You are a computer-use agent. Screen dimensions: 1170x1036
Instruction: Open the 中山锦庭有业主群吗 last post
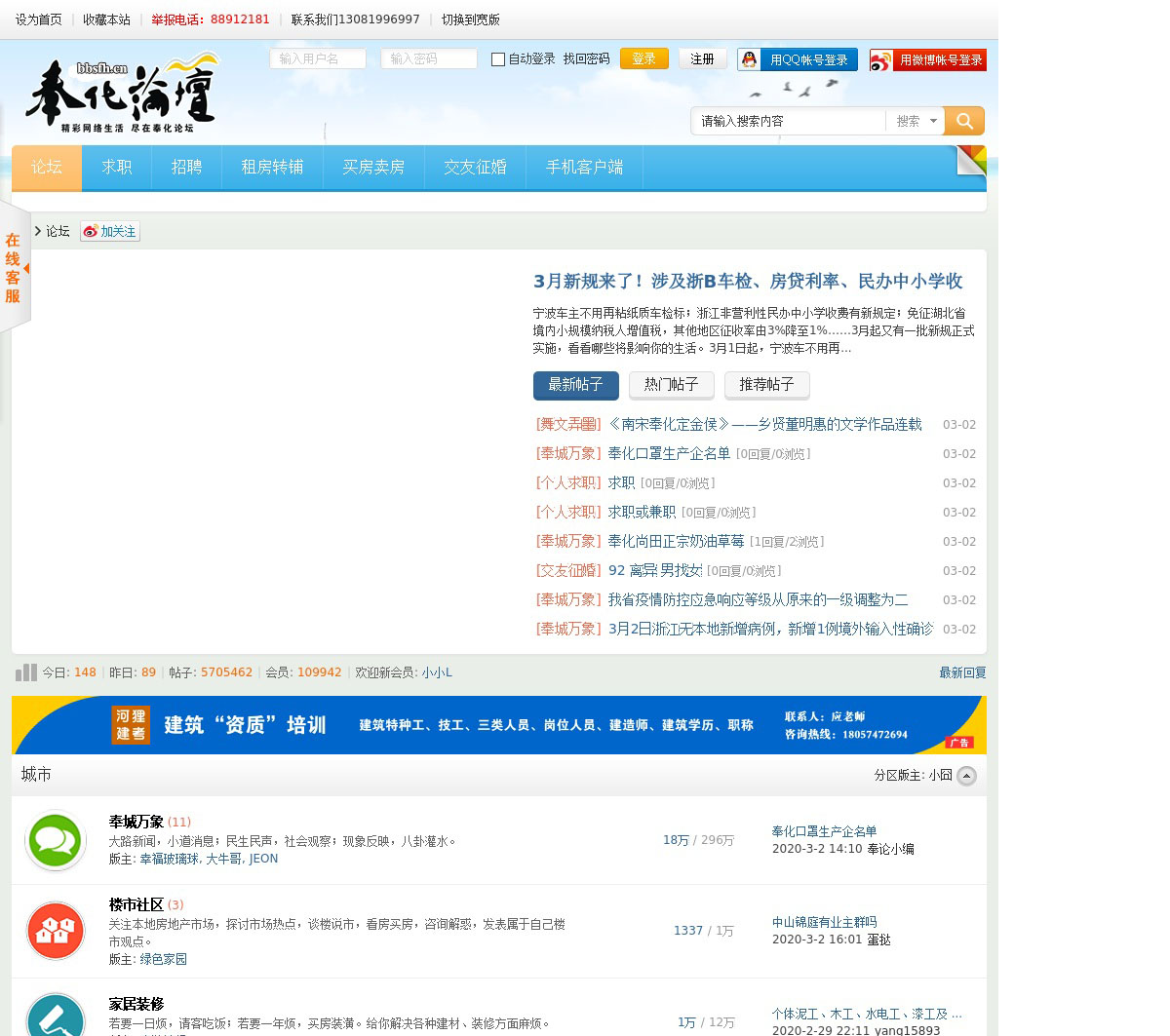[x=825, y=922]
